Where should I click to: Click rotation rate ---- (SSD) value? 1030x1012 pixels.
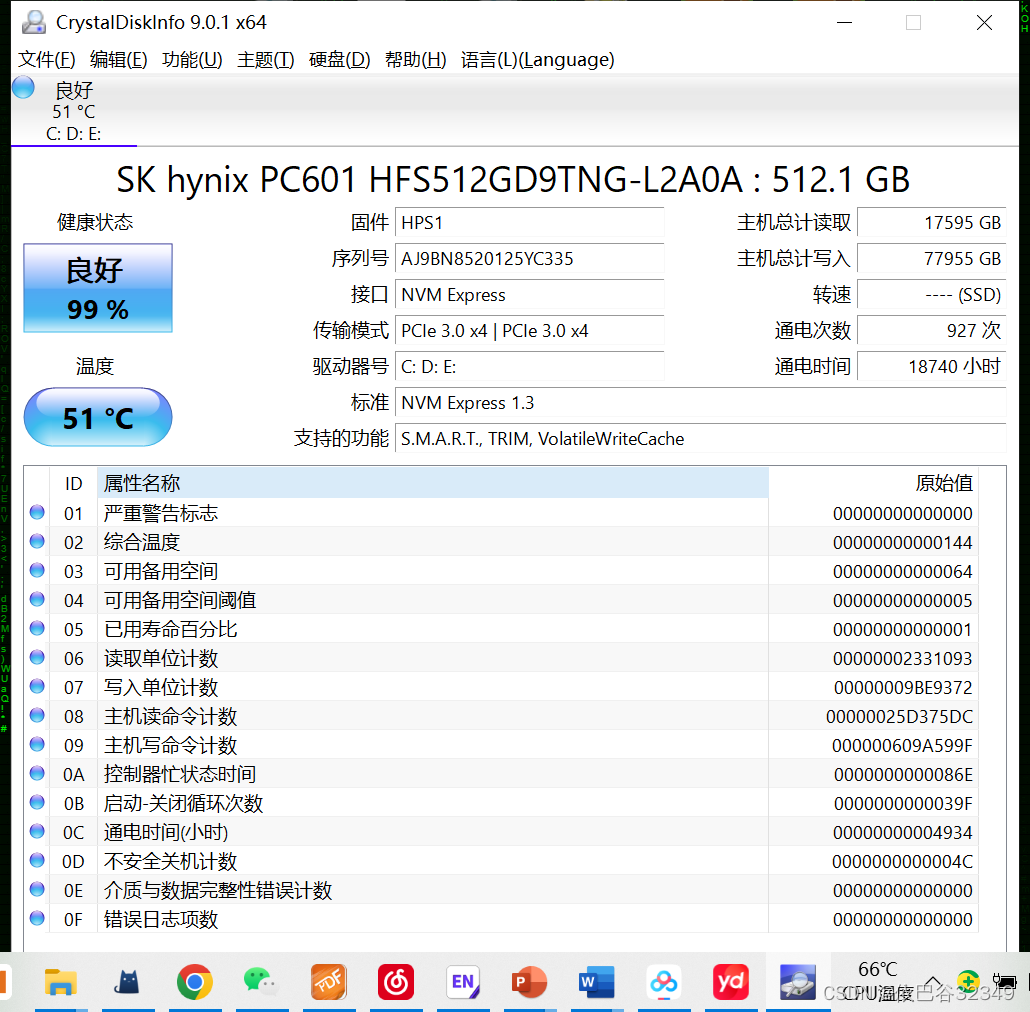pos(931,295)
